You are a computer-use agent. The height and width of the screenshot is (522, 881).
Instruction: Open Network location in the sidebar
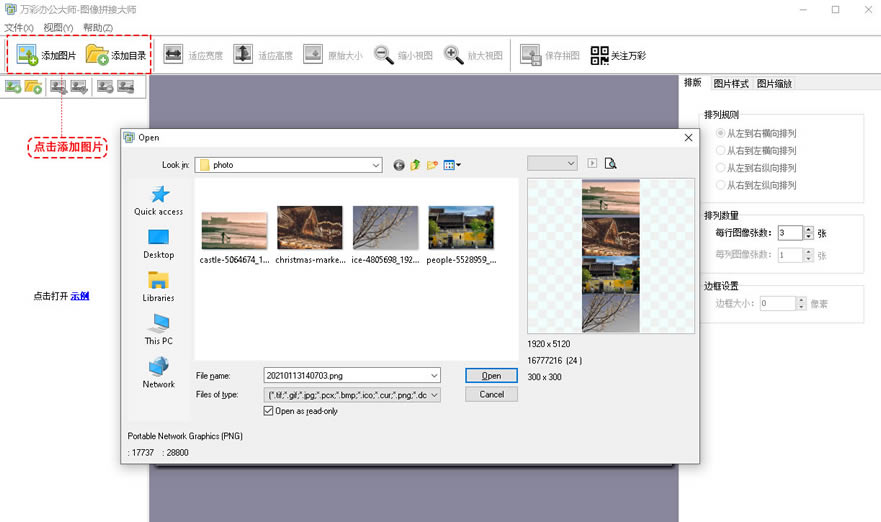tap(158, 371)
